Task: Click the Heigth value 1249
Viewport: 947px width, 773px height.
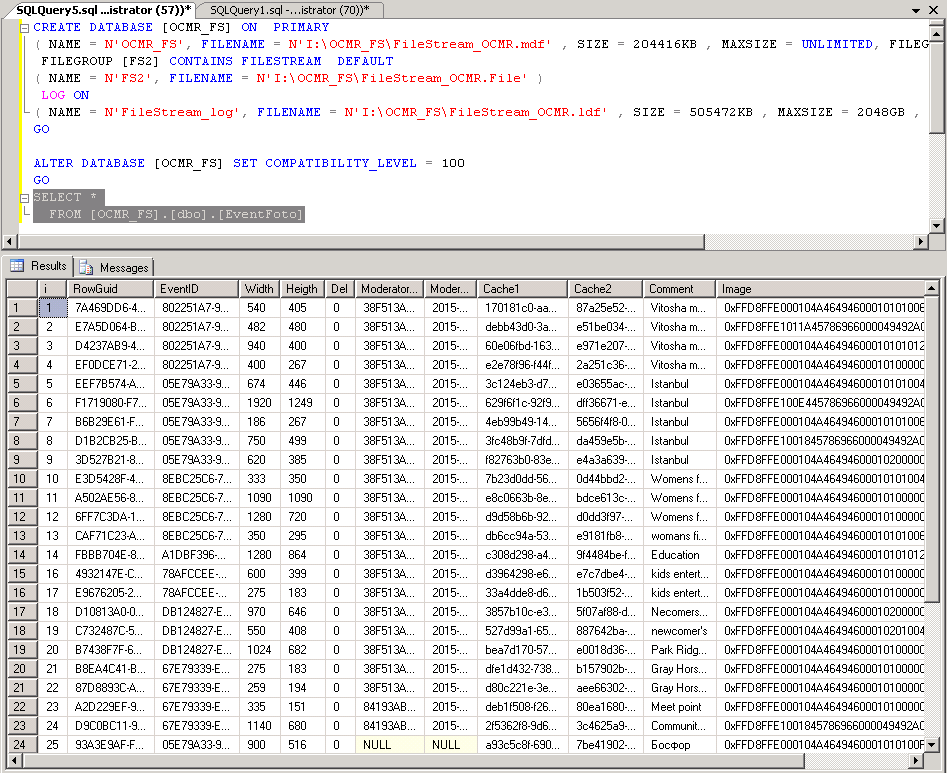Action: [302, 403]
